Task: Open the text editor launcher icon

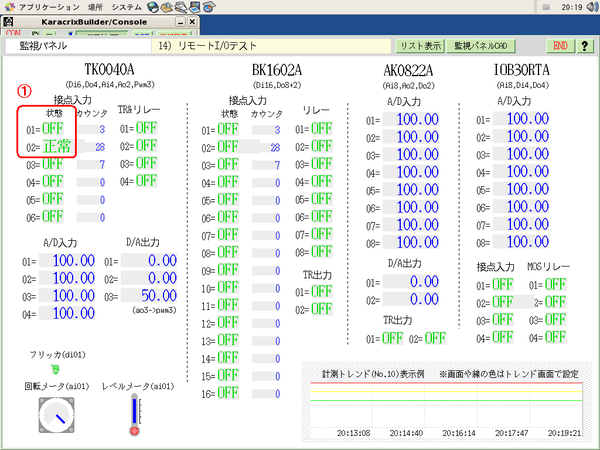Action: coord(181,7)
